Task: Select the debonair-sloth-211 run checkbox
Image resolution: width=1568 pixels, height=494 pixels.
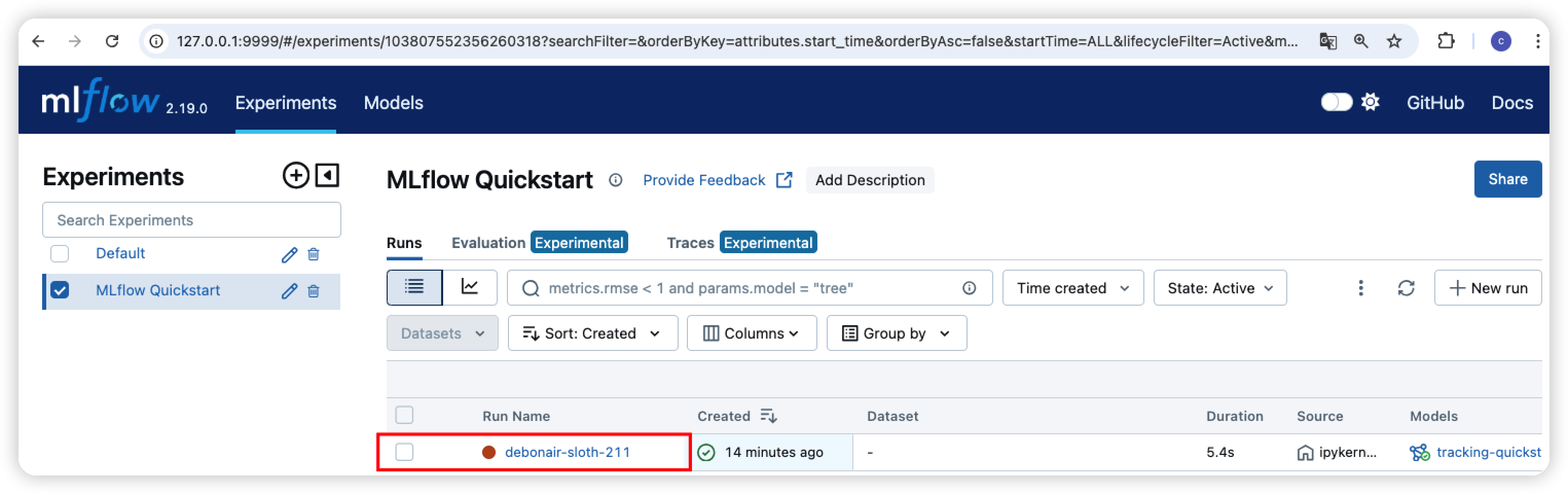Action: tap(404, 452)
